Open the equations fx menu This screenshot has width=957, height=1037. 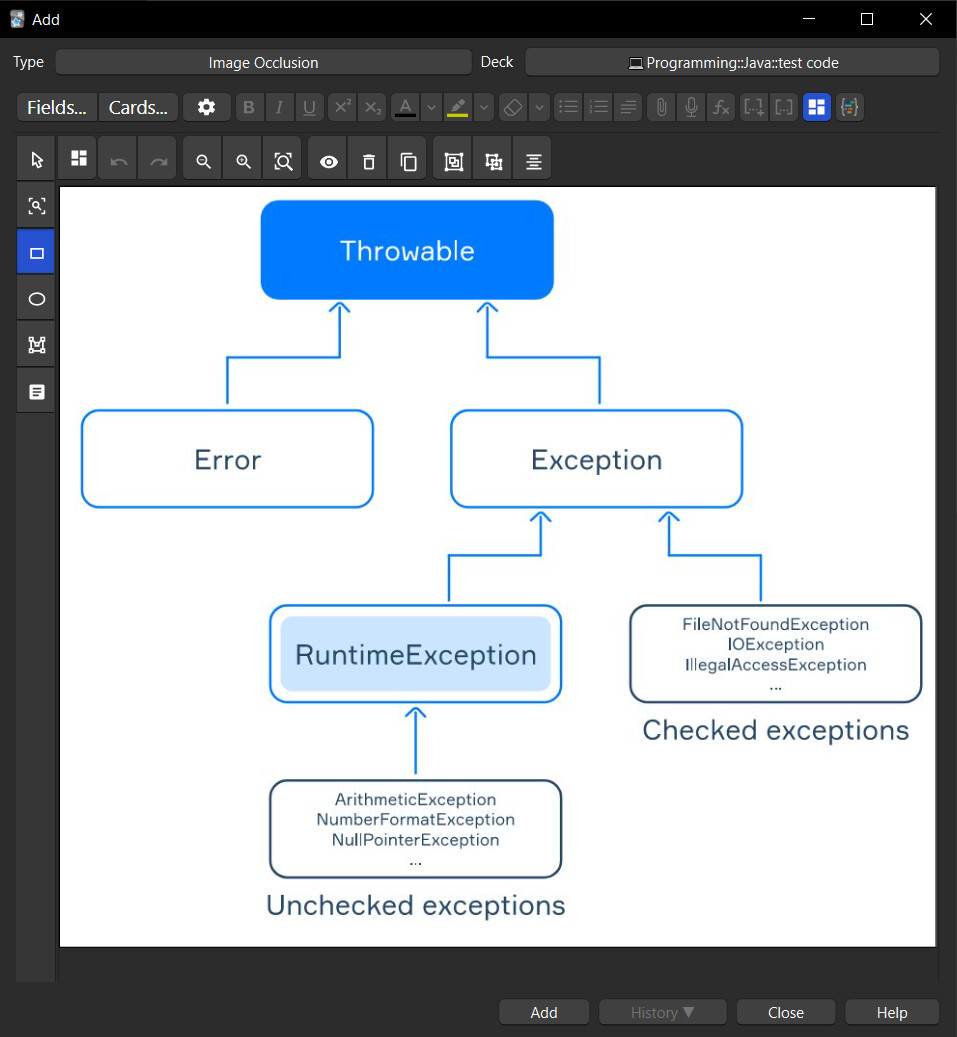[721, 107]
